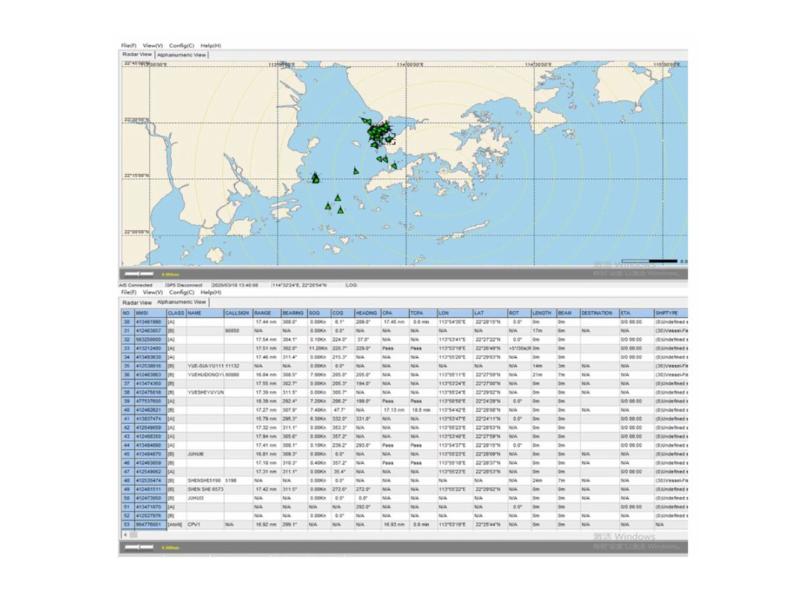Click the horizontal scrollbar left arrow under table
The height and width of the screenshot is (590, 810).
(x=124, y=533)
